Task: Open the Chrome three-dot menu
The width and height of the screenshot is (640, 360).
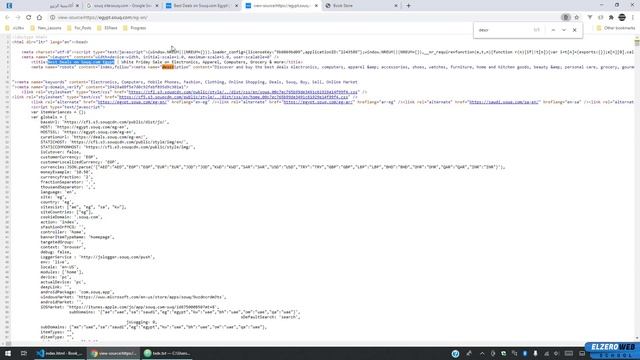Action: tap(633, 18)
